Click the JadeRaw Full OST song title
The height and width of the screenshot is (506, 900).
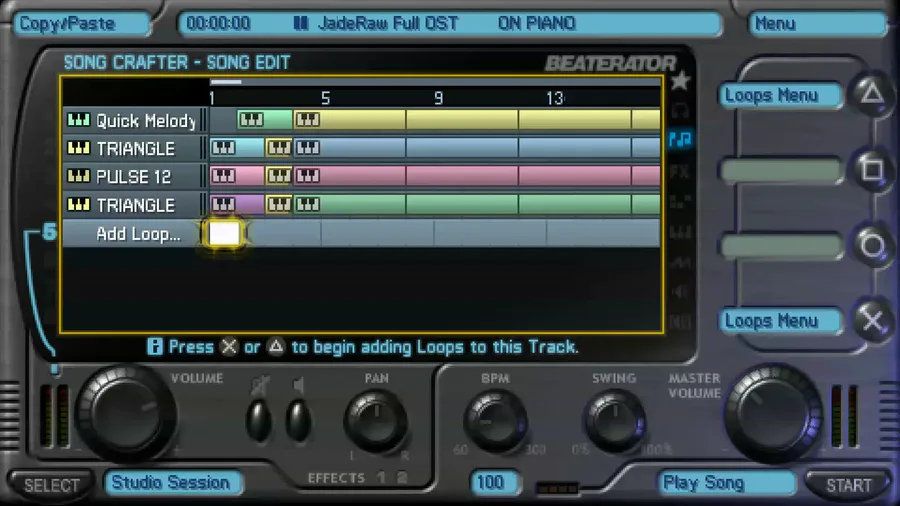click(x=388, y=23)
